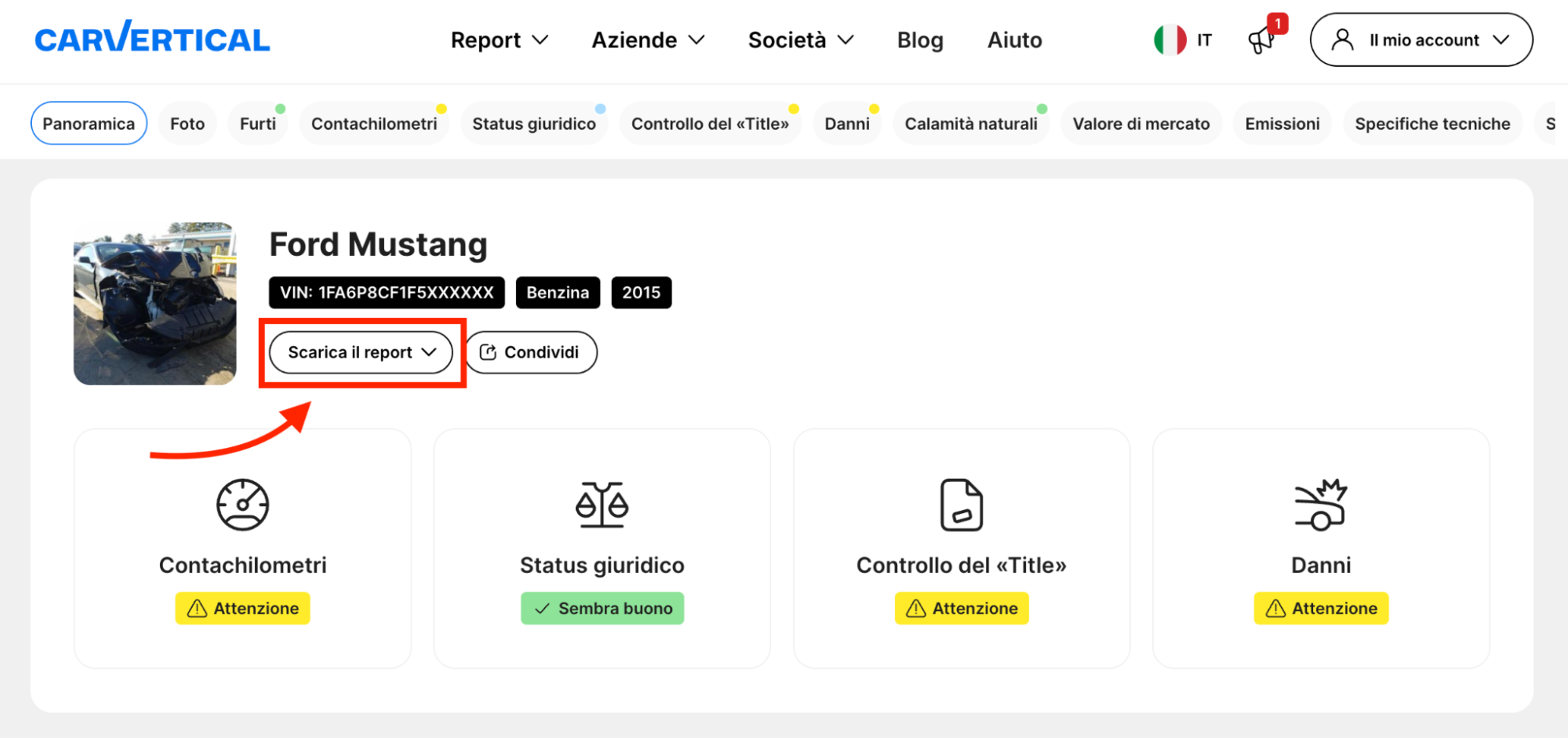The width and height of the screenshot is (1568, 738).
Task: Open the Aiuto help link
Action: click(x=1014, y=40)
